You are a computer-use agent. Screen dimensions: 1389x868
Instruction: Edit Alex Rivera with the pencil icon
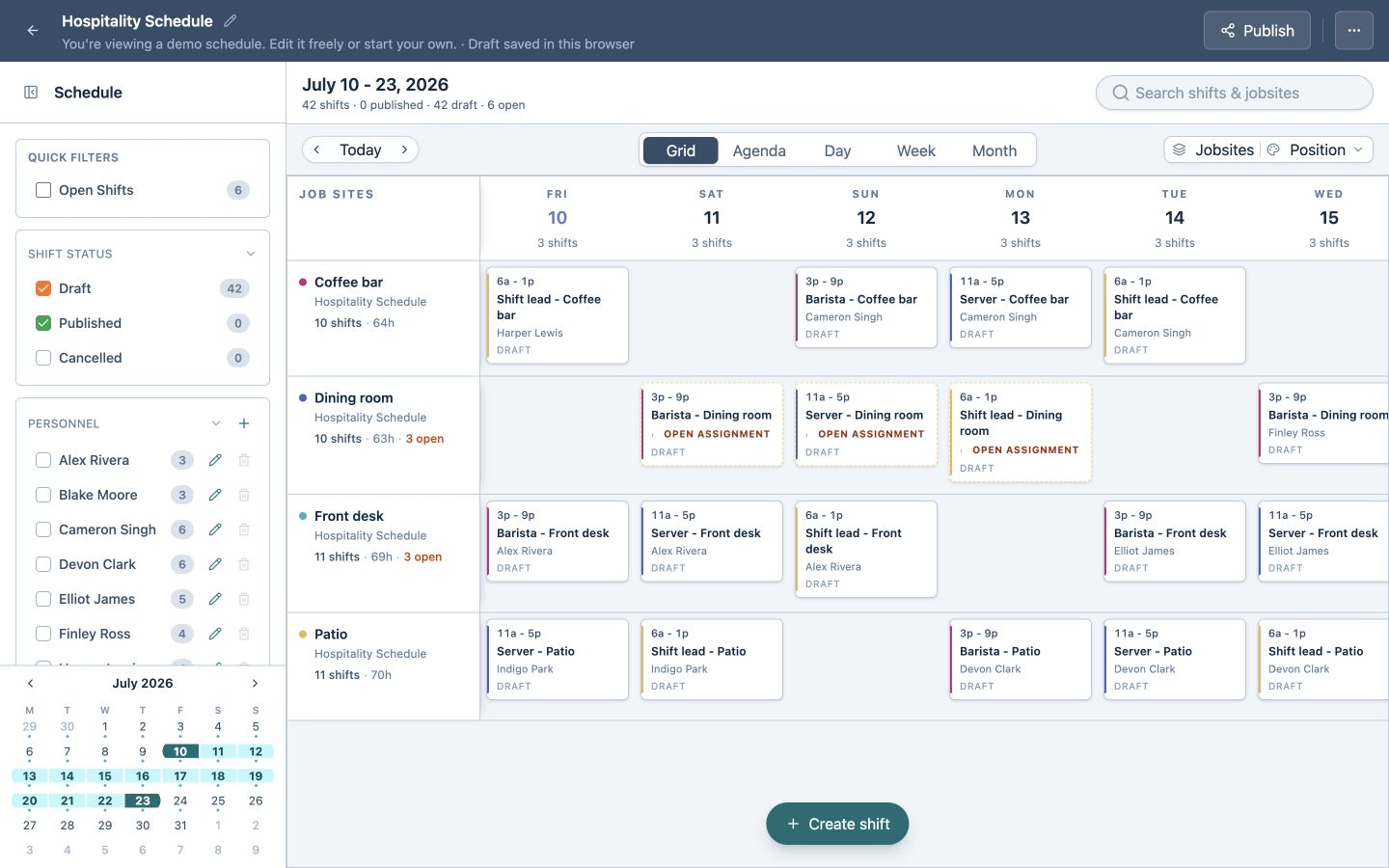coord(215,460)
